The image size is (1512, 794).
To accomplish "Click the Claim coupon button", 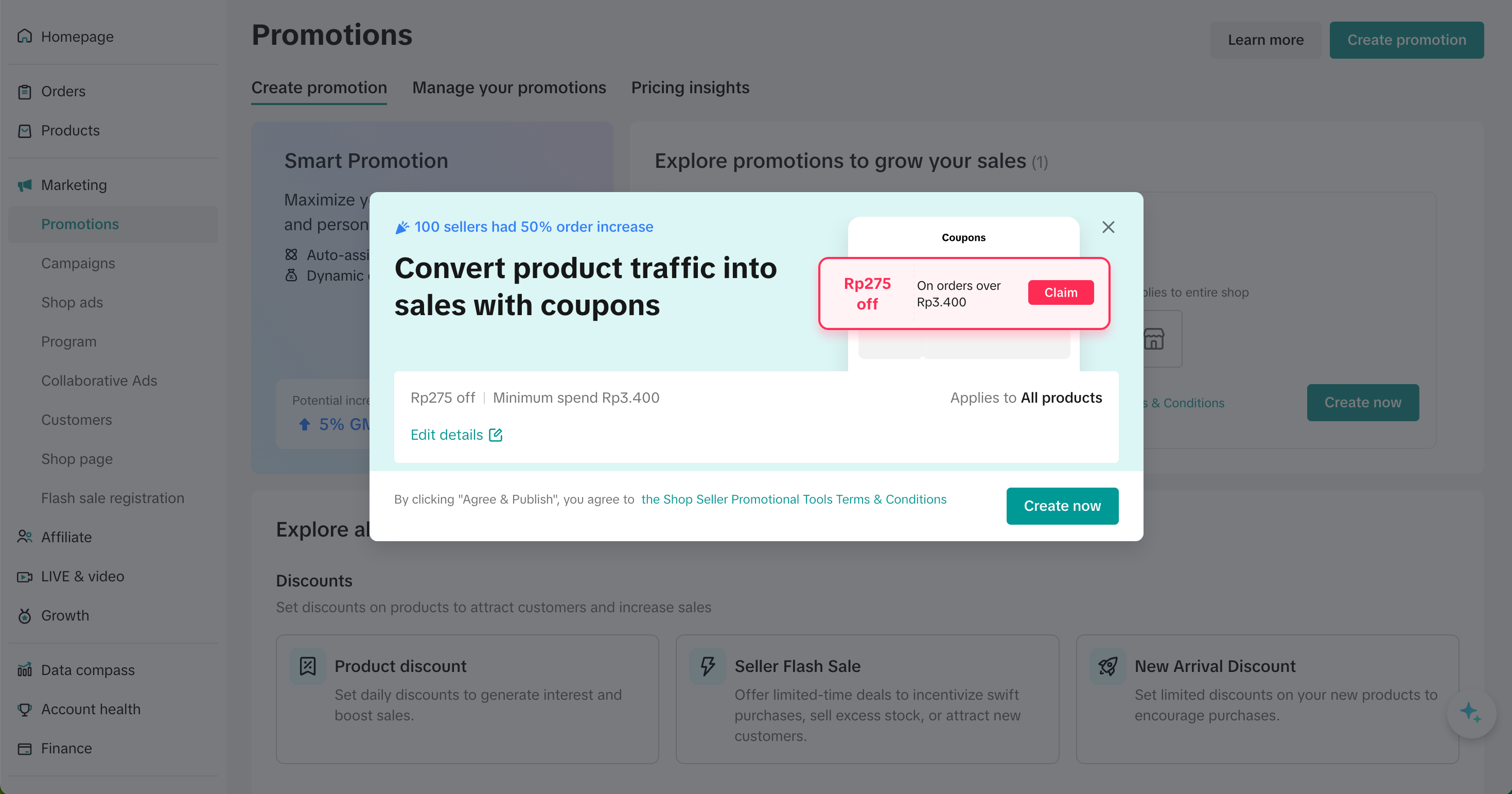I will click(x=1061, y=292).
